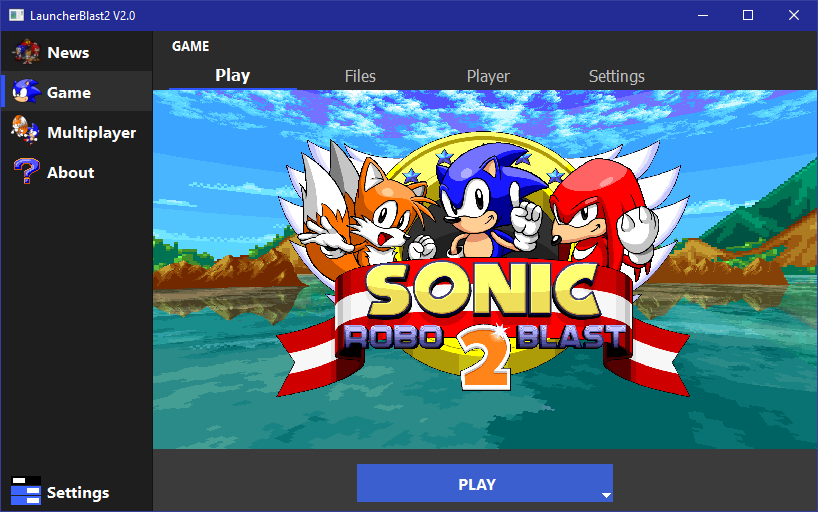Expand the PLAY button dropdown arrow
The width and height of the screenshot is (818, 512).
coord(606,495)
